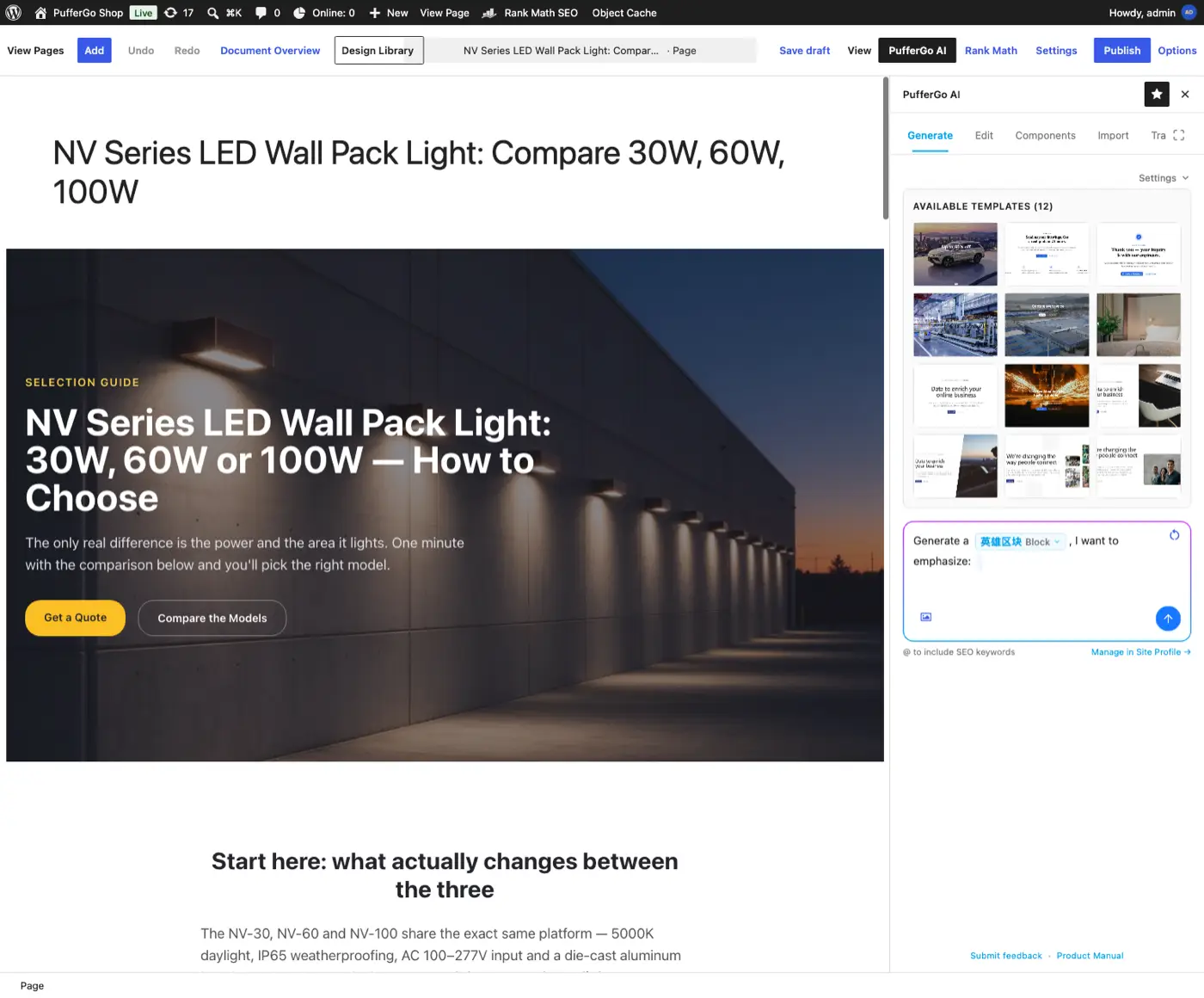The image size is (1204, 998).
Task: Open the Rank Math SEO admin bar menu
Action: tap(530, 13)
